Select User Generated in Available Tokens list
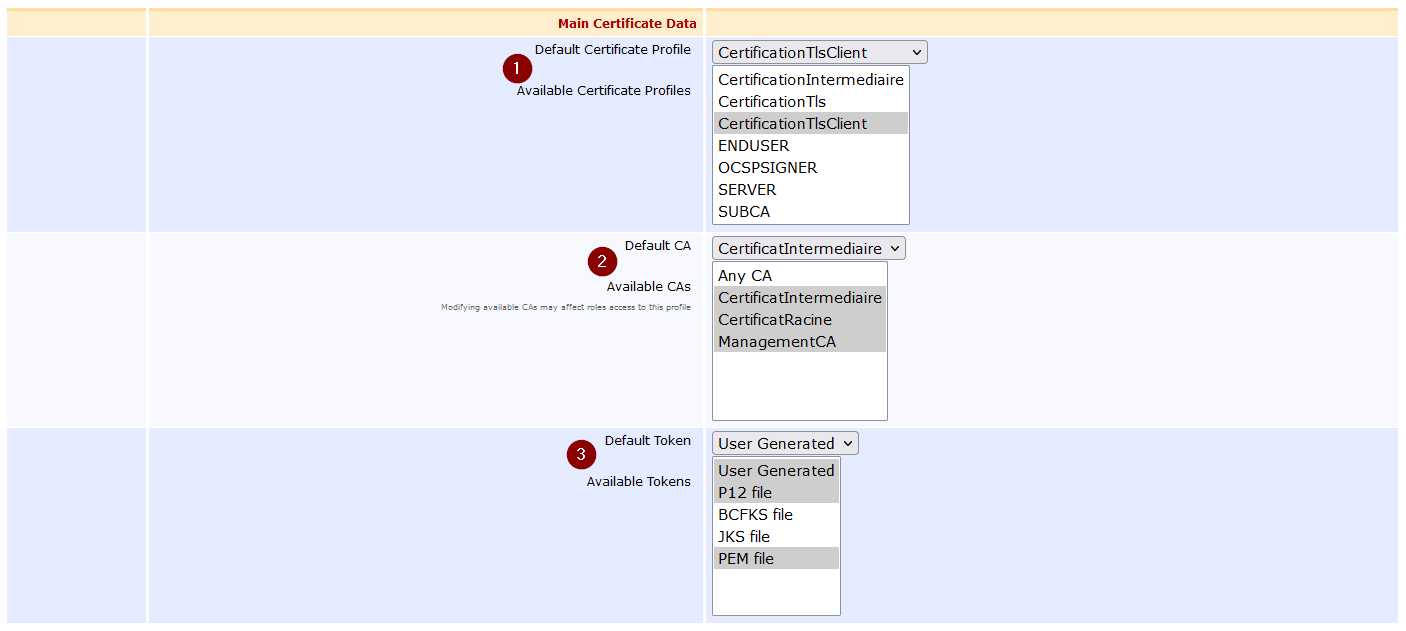Image resolution: width=1406 pixels, height=631 pixels. point(776,471)
